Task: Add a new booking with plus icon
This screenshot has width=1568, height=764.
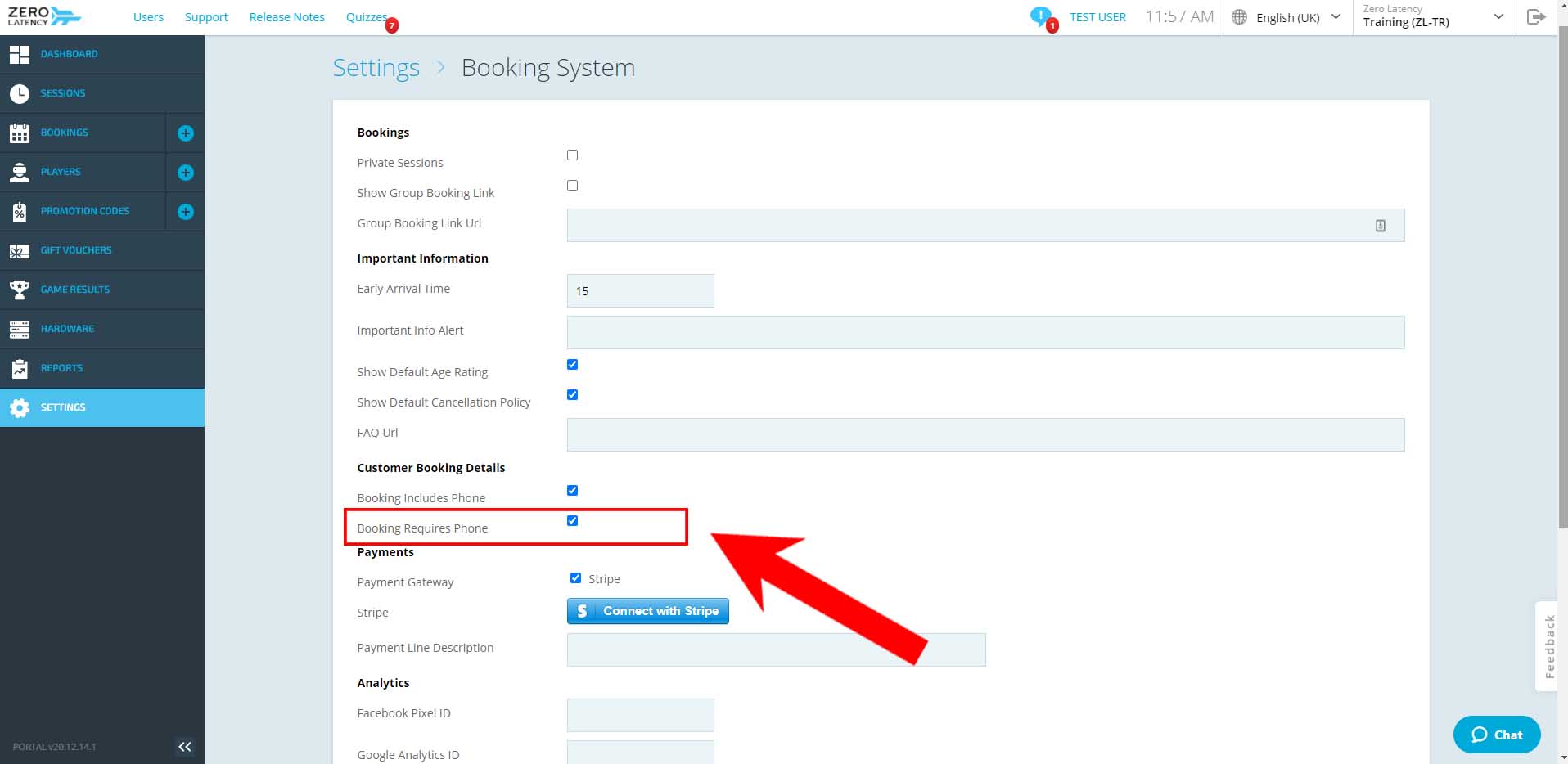Action: (x=186, y=133)
